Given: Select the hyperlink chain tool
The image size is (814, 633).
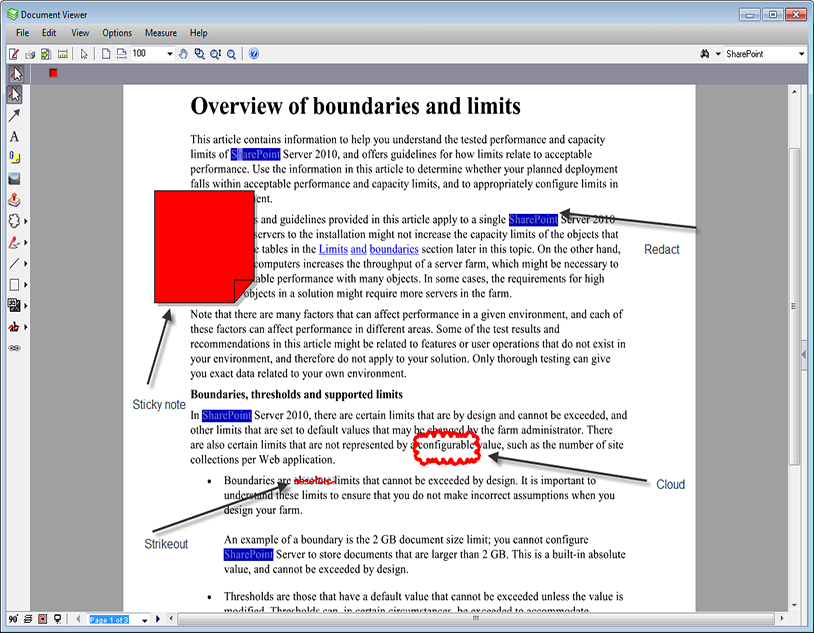Looking at the screenshot, I should (15, 348).
